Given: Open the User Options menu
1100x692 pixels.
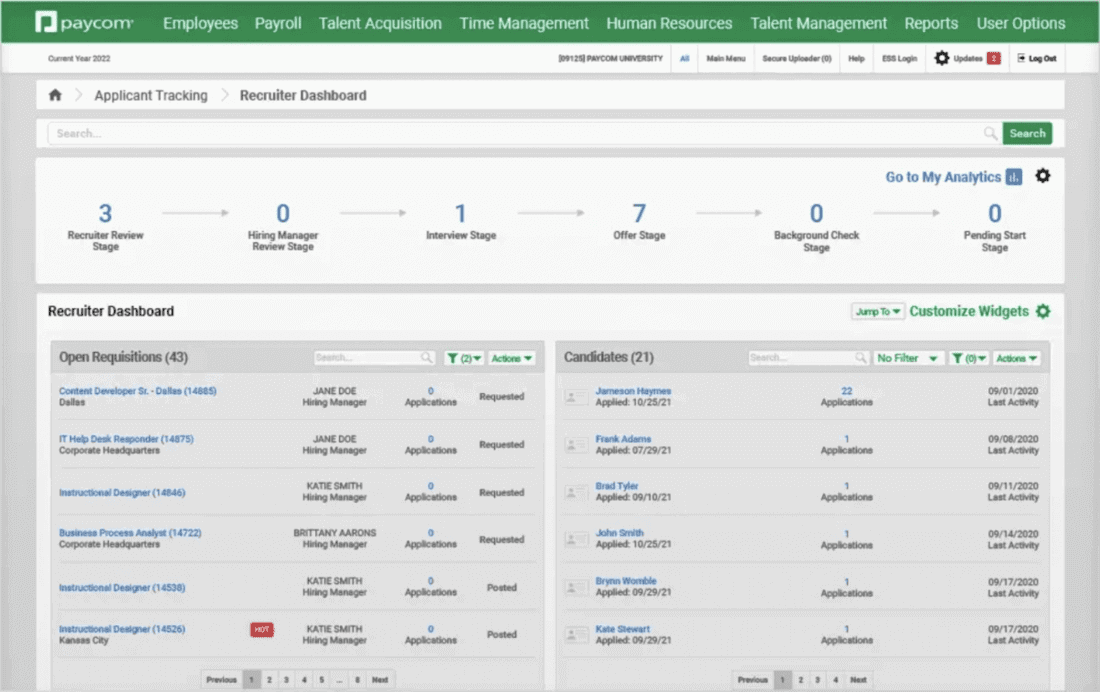Looking at the screenshot, I should (x=1021, y=23).
